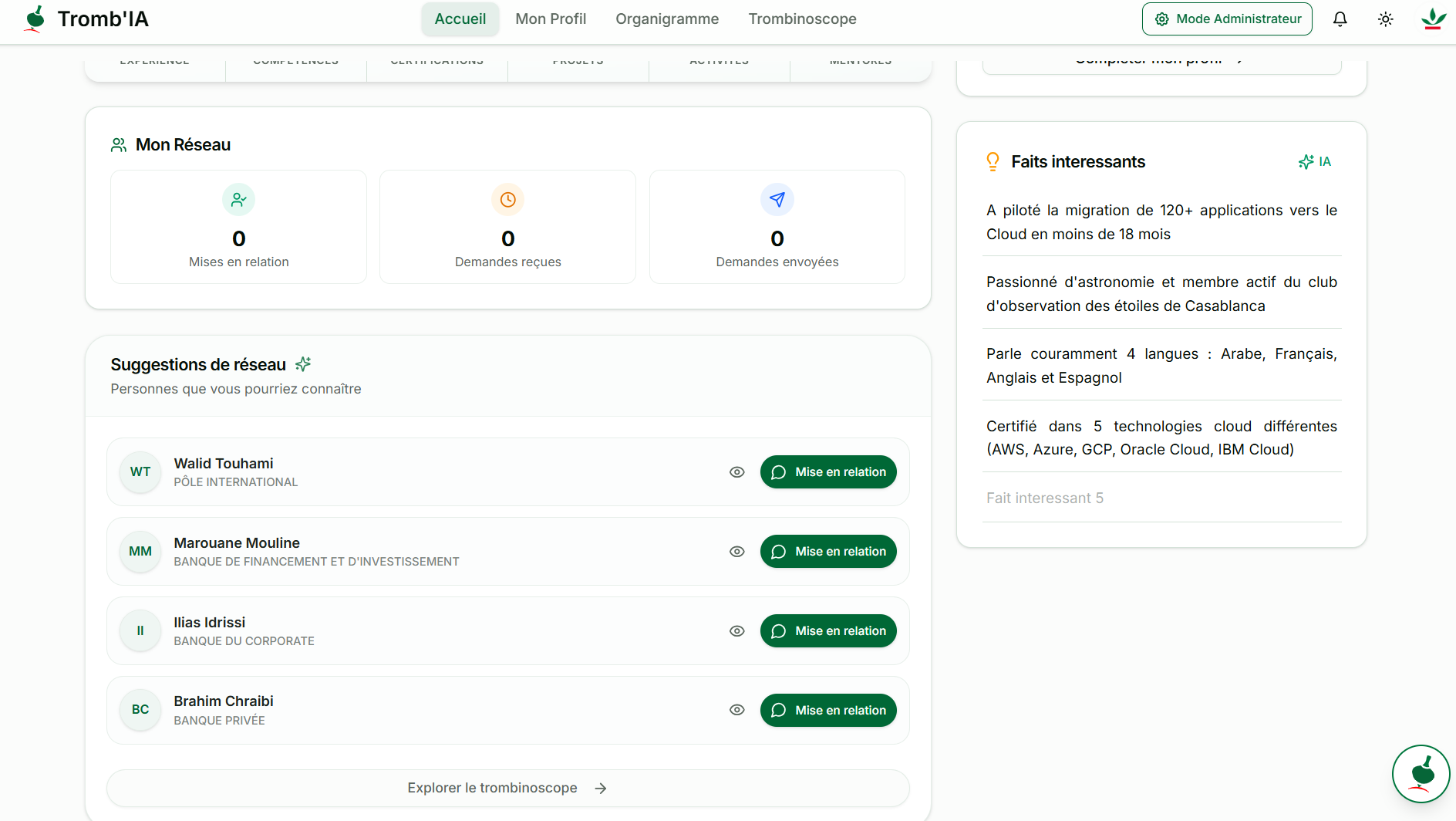Click Explorer le trombinoscope

pyautogui.click(x=508, y=788)
